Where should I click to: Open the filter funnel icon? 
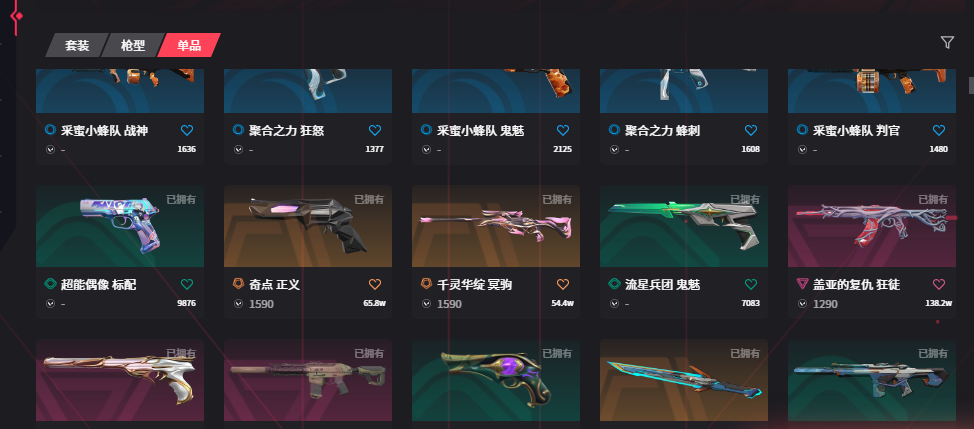947,42
